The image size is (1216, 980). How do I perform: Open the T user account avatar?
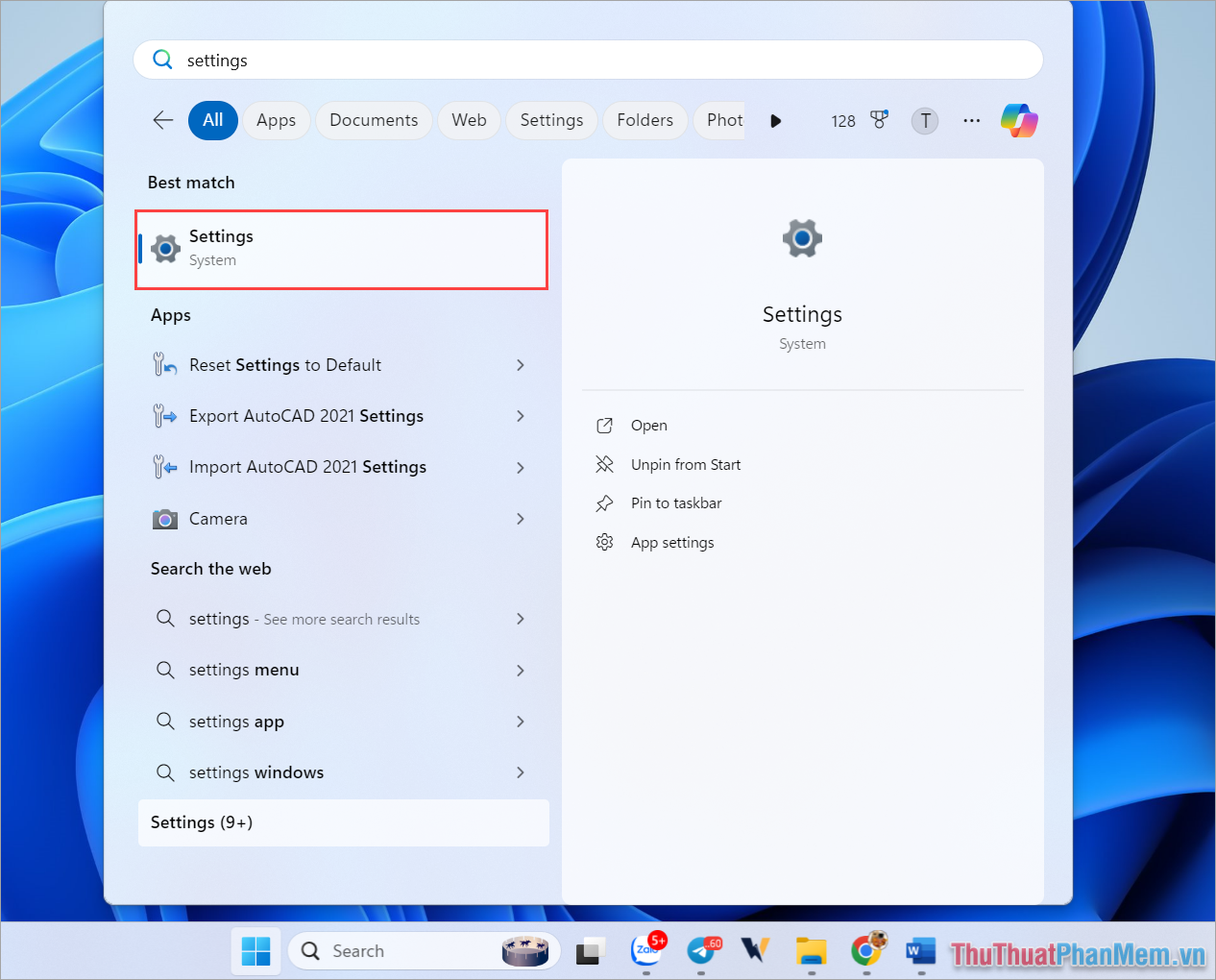(x=925, y=121)
